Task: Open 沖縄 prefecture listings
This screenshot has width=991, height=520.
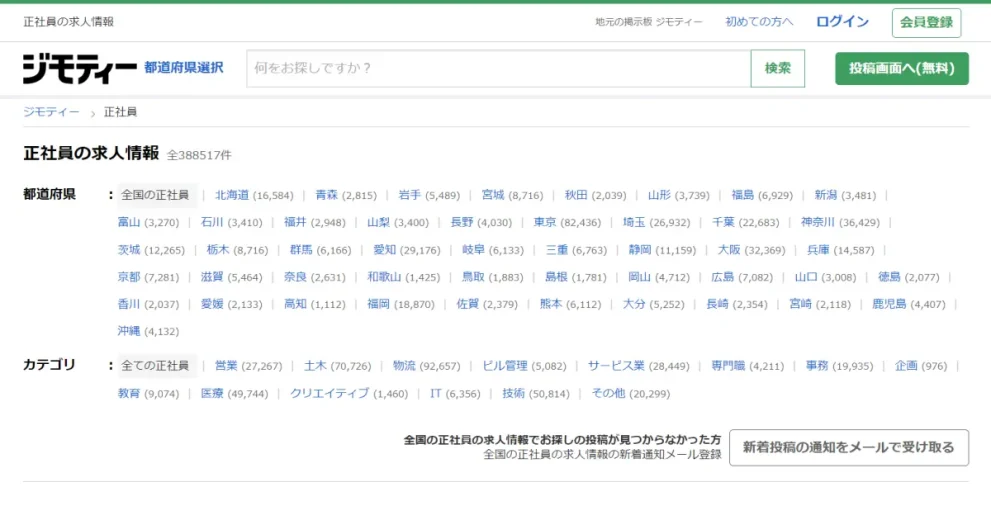Action: 129,332
